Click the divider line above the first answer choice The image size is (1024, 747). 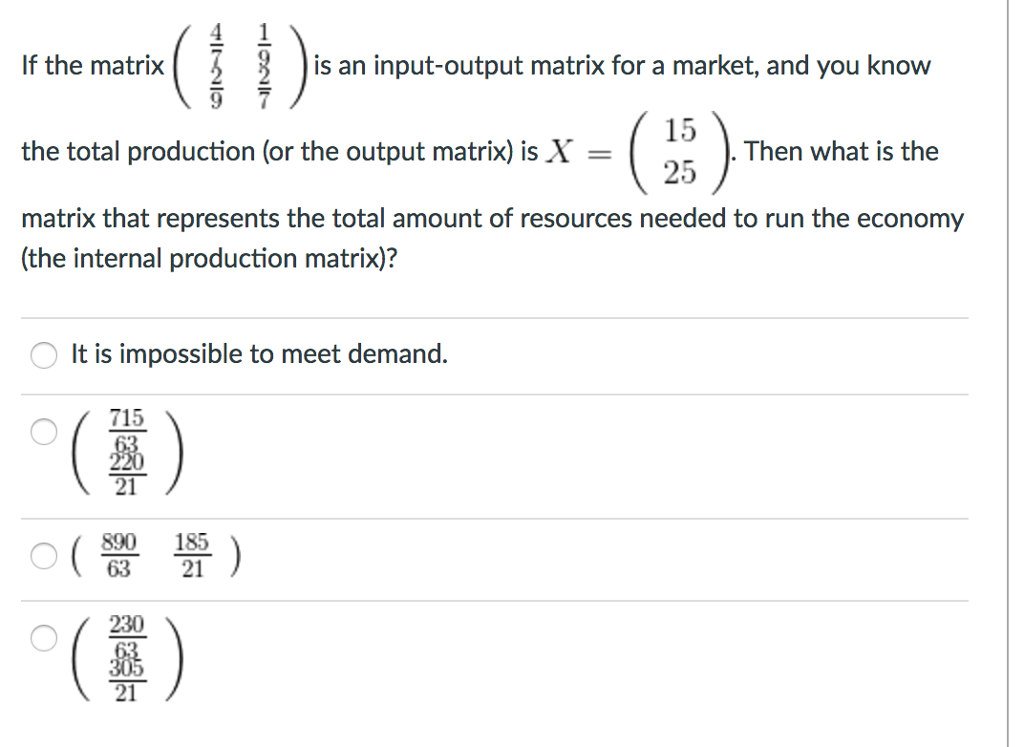click(x=500, y=316)
